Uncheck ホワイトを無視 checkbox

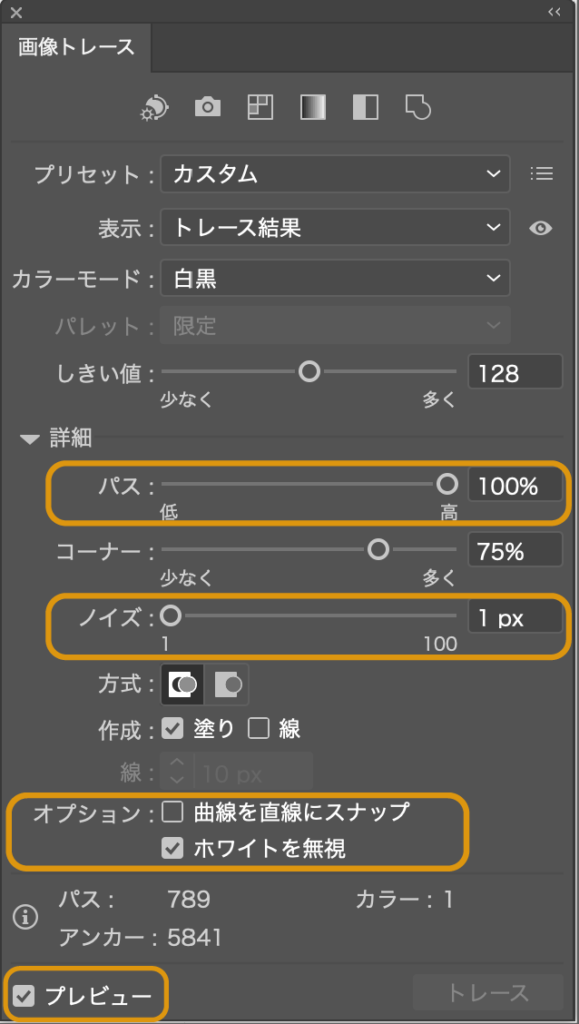[172, 849]
